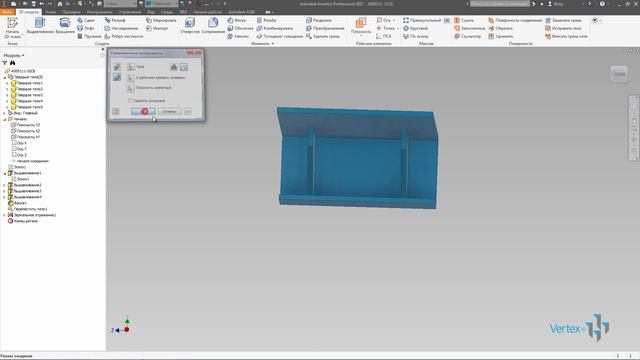Select the Отверстие (Hole) tool
Image resolution: width=640 pixels, height=360 pixels.
[x=190, y=26]
